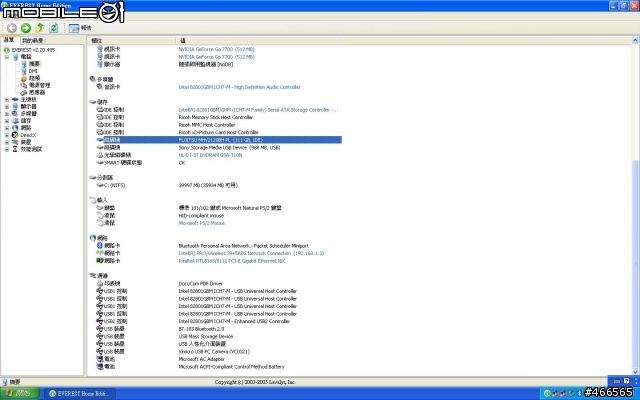Click the Bluetooth icon in the Personal Area Network row

click(100, 245)
